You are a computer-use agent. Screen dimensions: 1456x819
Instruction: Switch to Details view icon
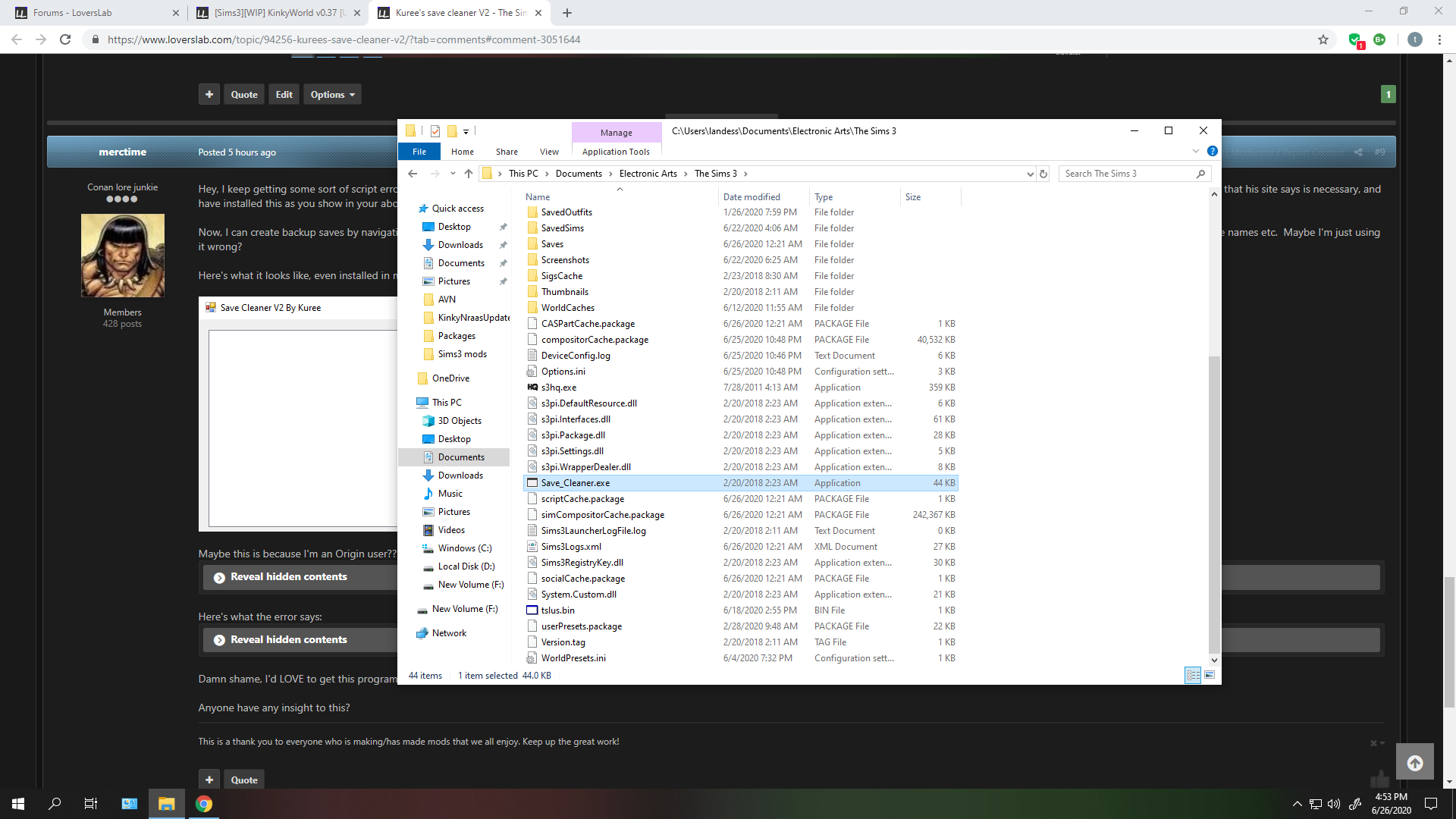click(1193, 675)
